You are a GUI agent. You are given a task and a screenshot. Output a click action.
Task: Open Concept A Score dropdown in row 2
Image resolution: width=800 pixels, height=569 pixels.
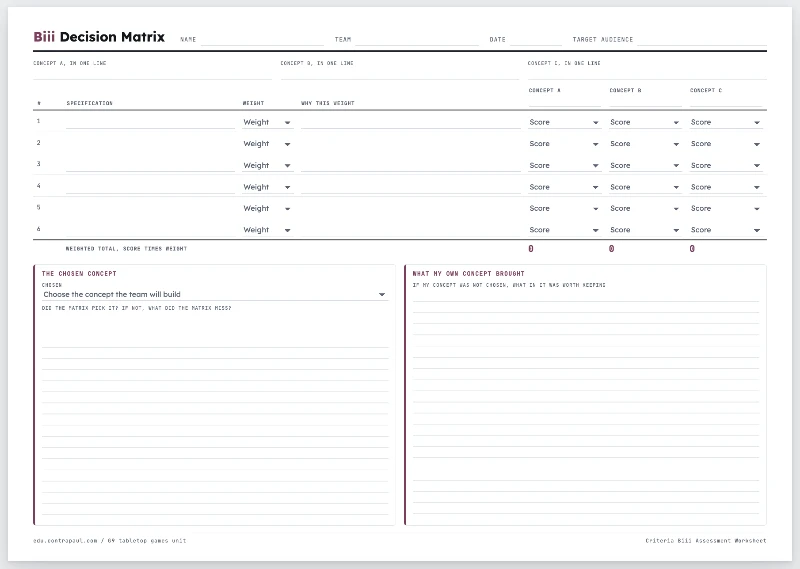[564, 144]
